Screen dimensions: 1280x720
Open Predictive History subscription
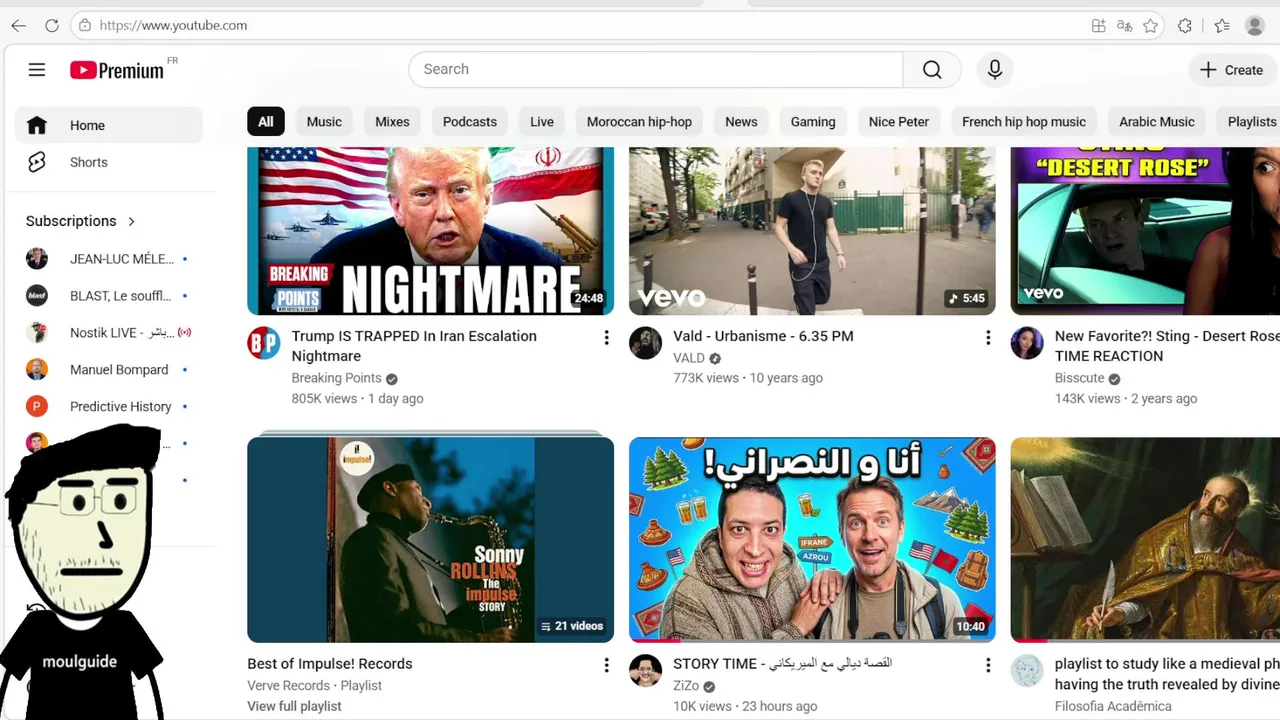click(109, 407)
